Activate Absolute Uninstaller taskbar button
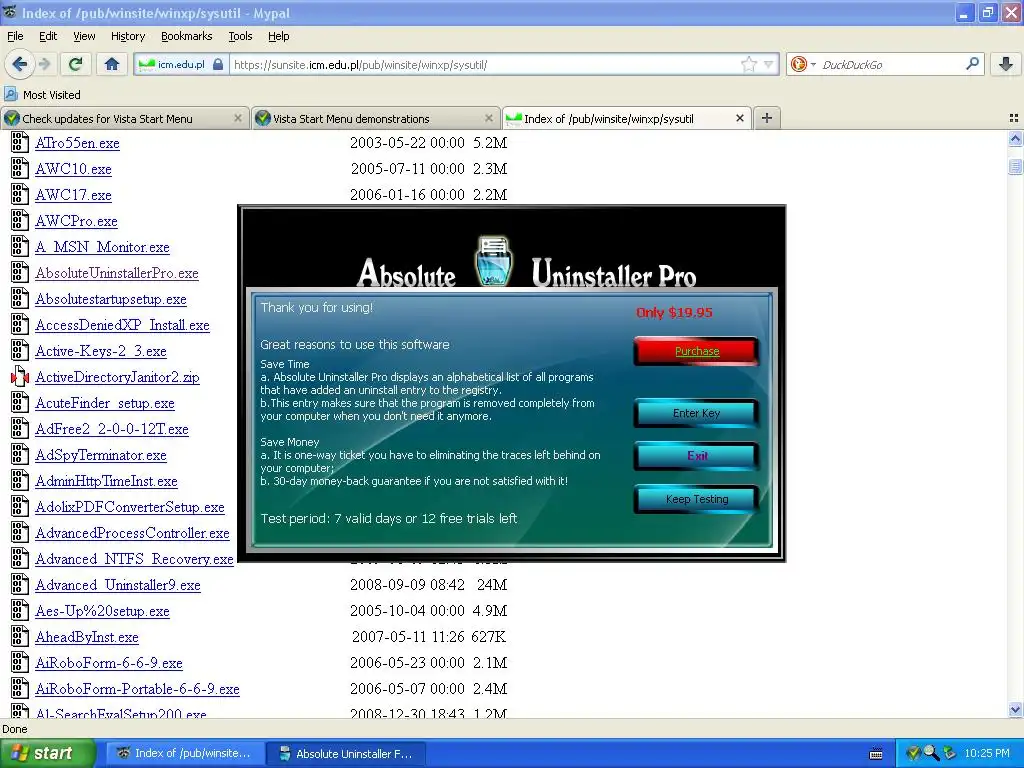 (x=346, y=754)
